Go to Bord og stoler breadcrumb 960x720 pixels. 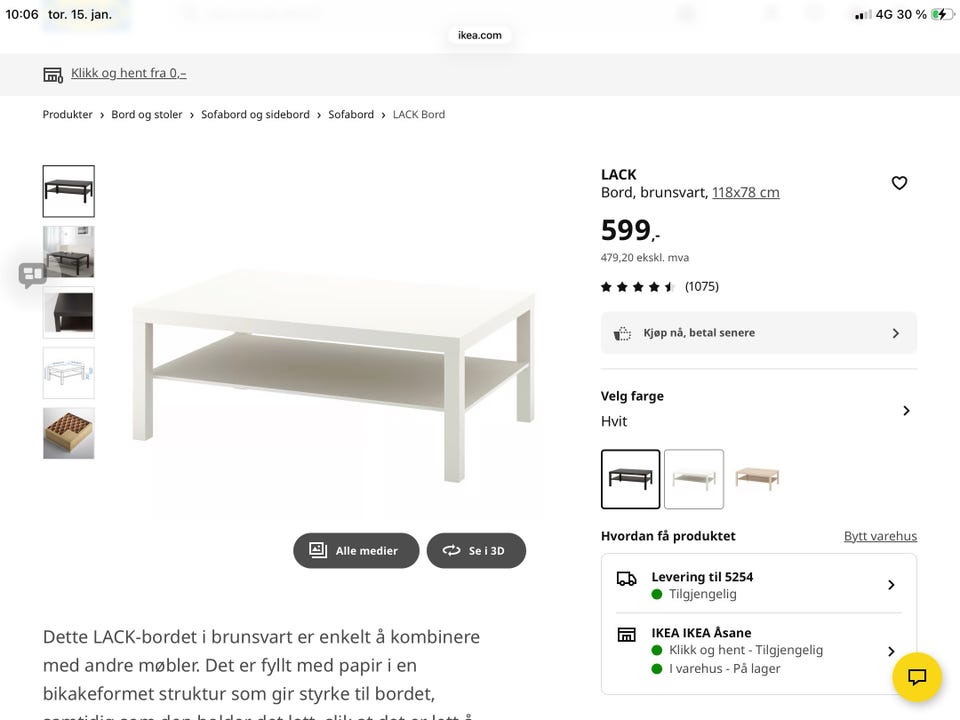pos(147,115)
